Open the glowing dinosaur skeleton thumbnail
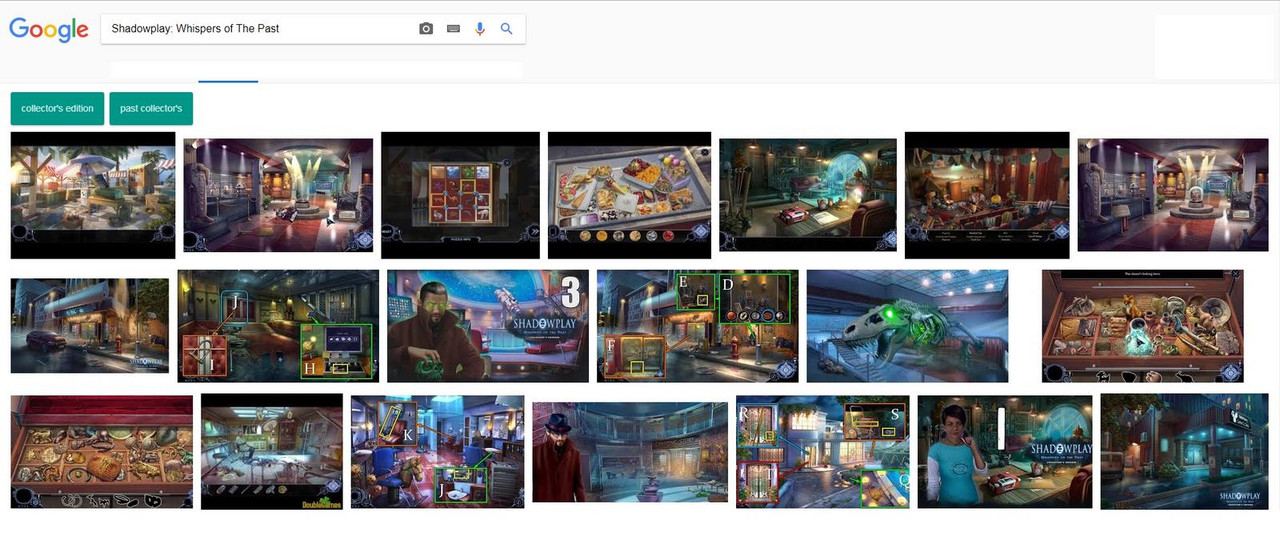Image resolution: width=1280 pixels, height=540 pixels. [907, 326]
